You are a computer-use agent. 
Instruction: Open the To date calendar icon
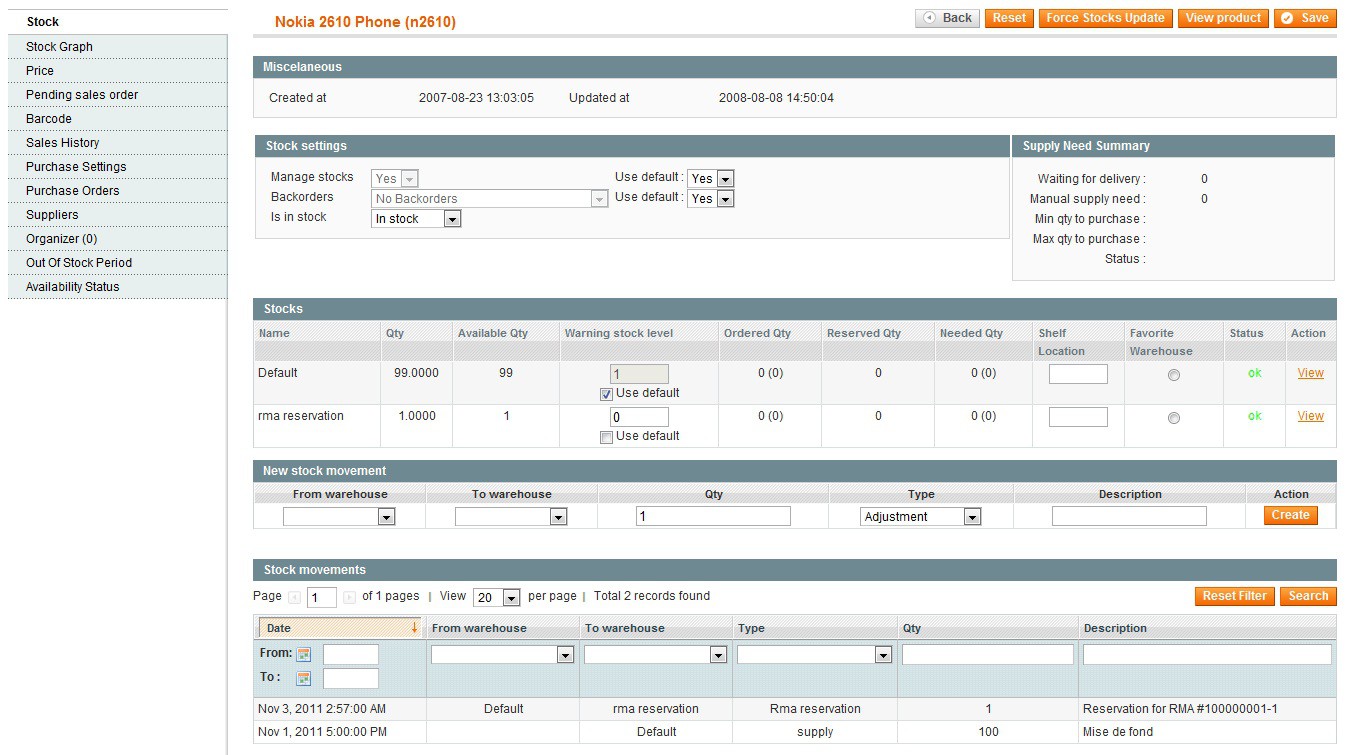(x=304, y=678)
